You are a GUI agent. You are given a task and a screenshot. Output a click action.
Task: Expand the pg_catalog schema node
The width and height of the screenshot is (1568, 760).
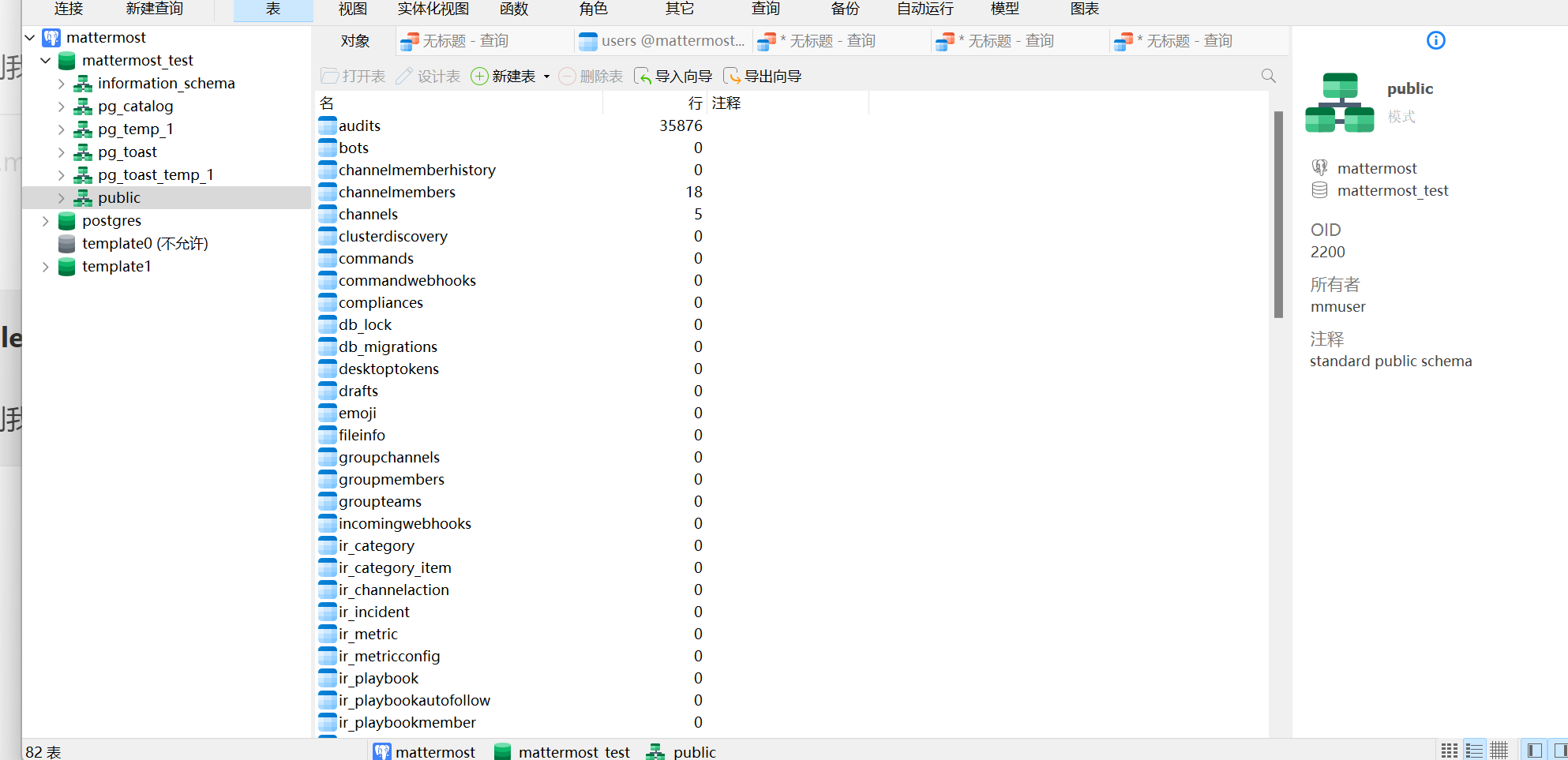[62, 107]
